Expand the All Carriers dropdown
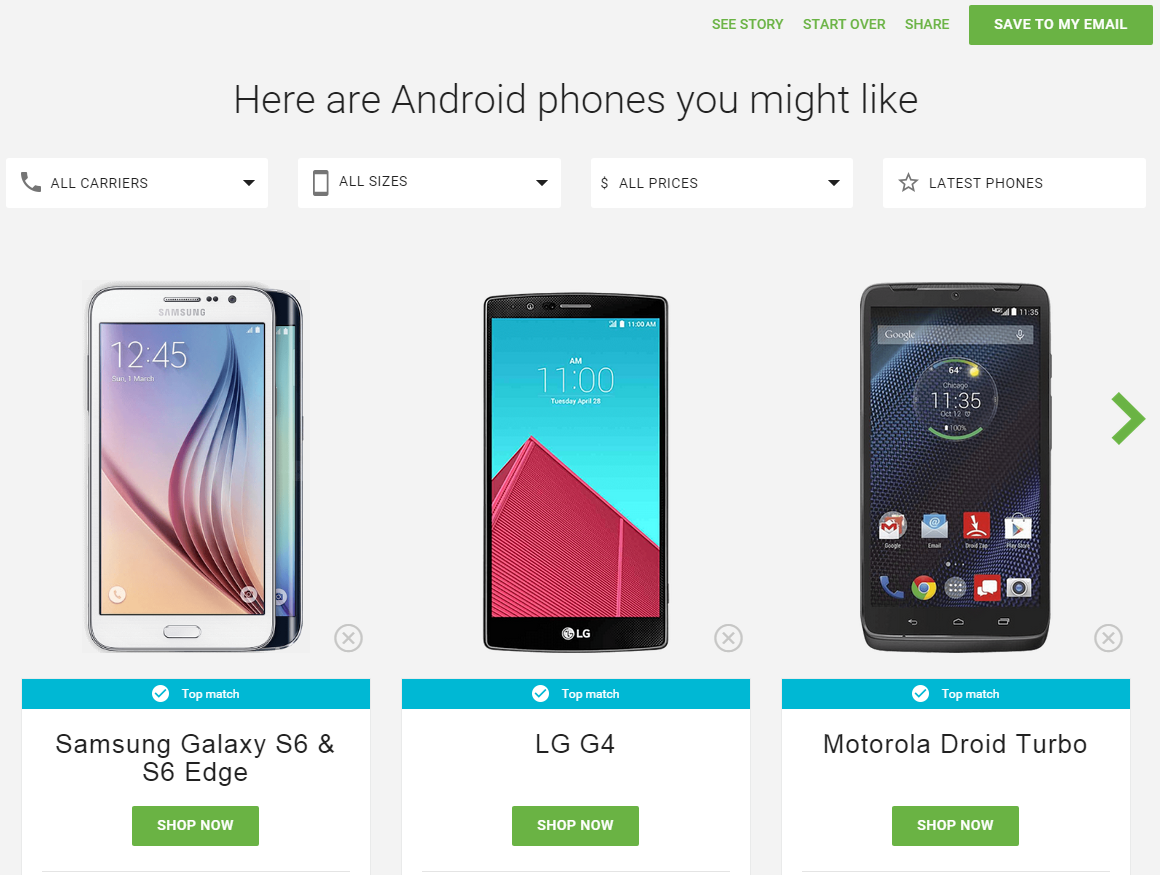 (x=137, y=183)
